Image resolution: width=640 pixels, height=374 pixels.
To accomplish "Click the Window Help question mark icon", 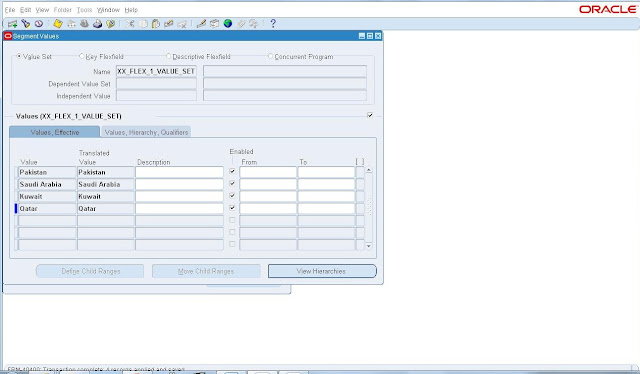I will coord(273,24).
